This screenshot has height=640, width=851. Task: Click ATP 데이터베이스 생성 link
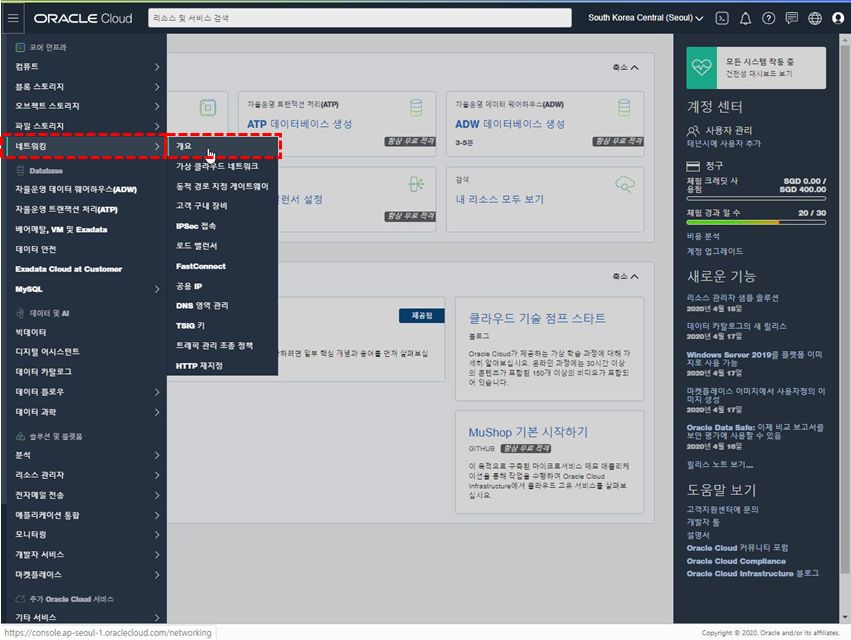point(300,124)
